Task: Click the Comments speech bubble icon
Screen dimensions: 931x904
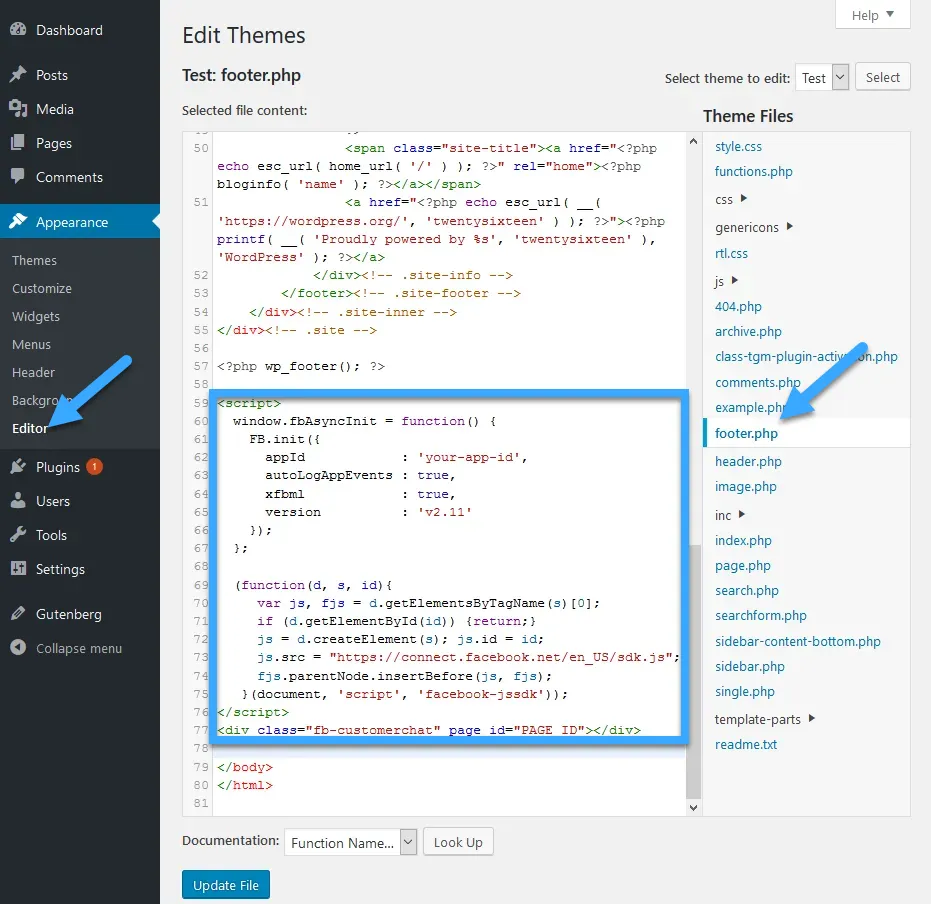Action: (18, 177)
